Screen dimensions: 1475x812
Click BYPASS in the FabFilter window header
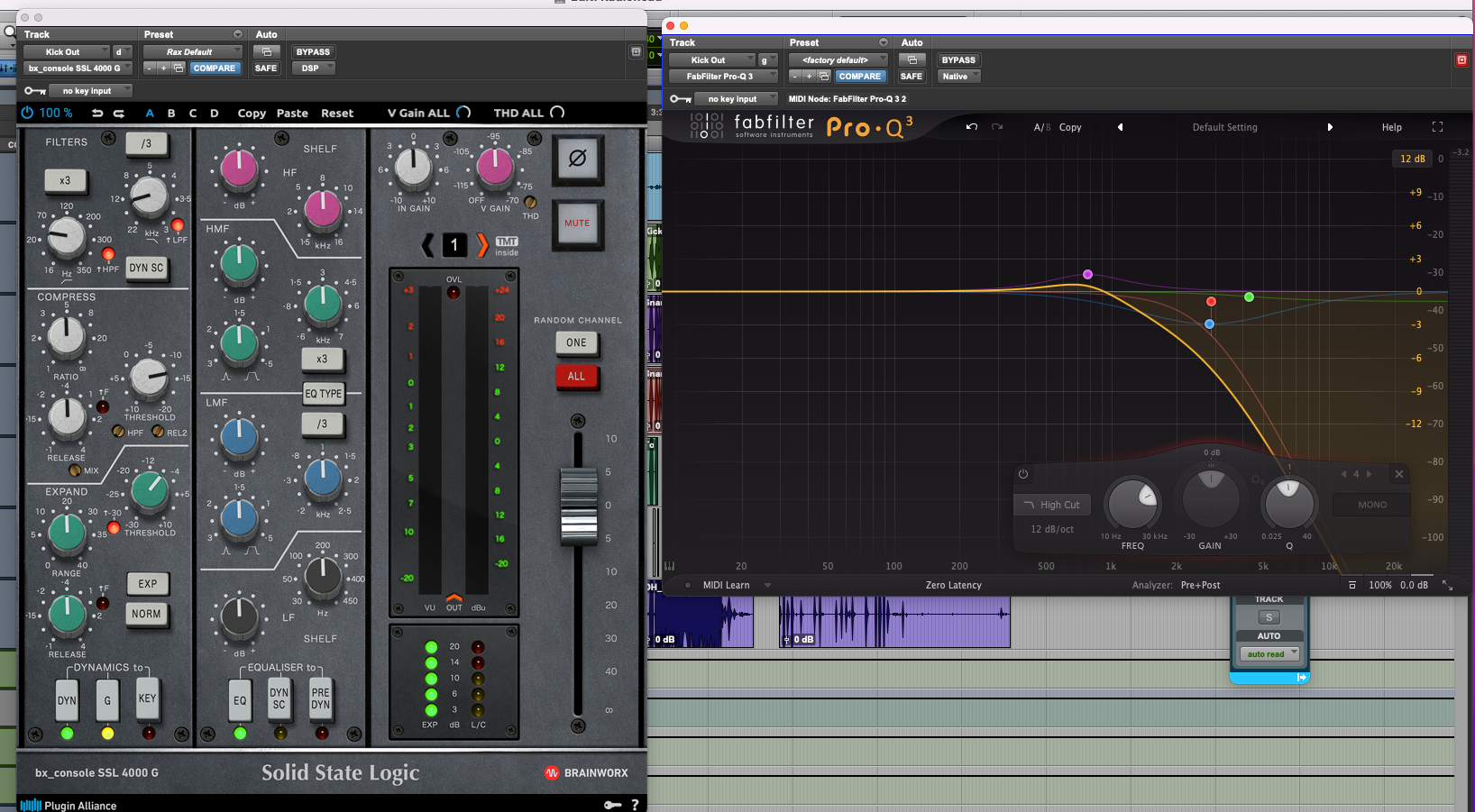[958, 59]
